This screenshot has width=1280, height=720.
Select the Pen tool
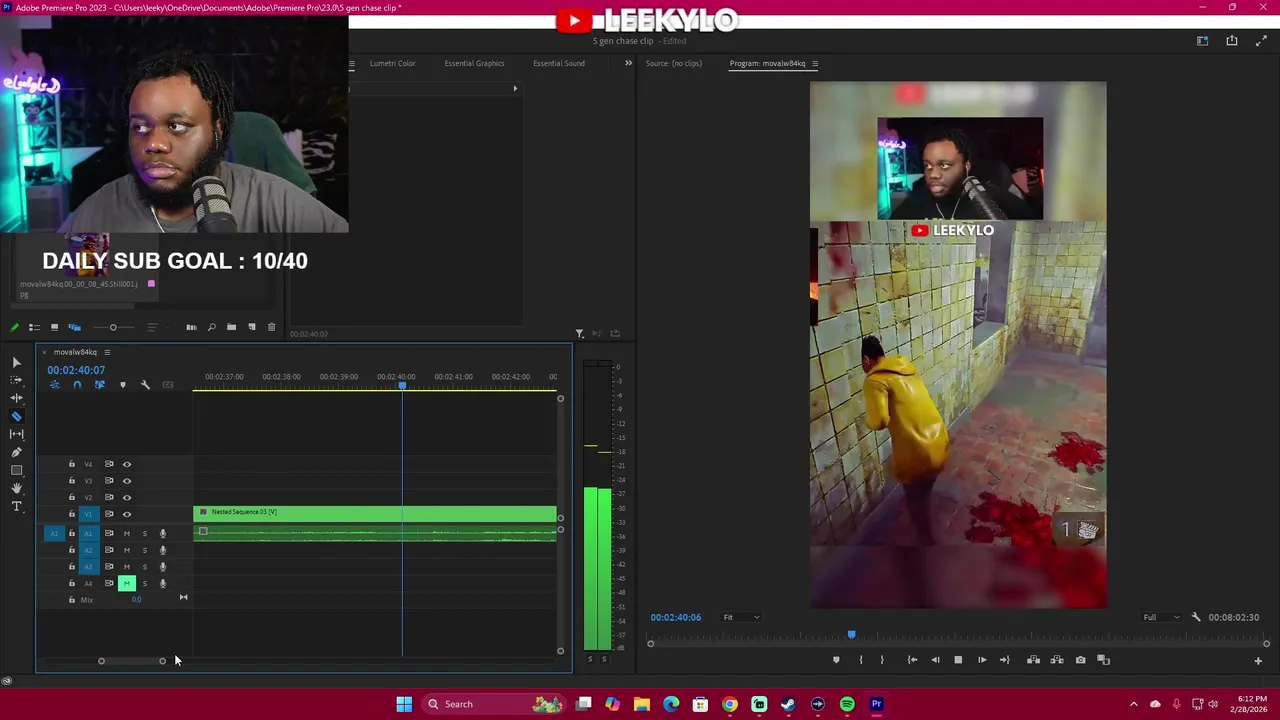coord(16,452)
